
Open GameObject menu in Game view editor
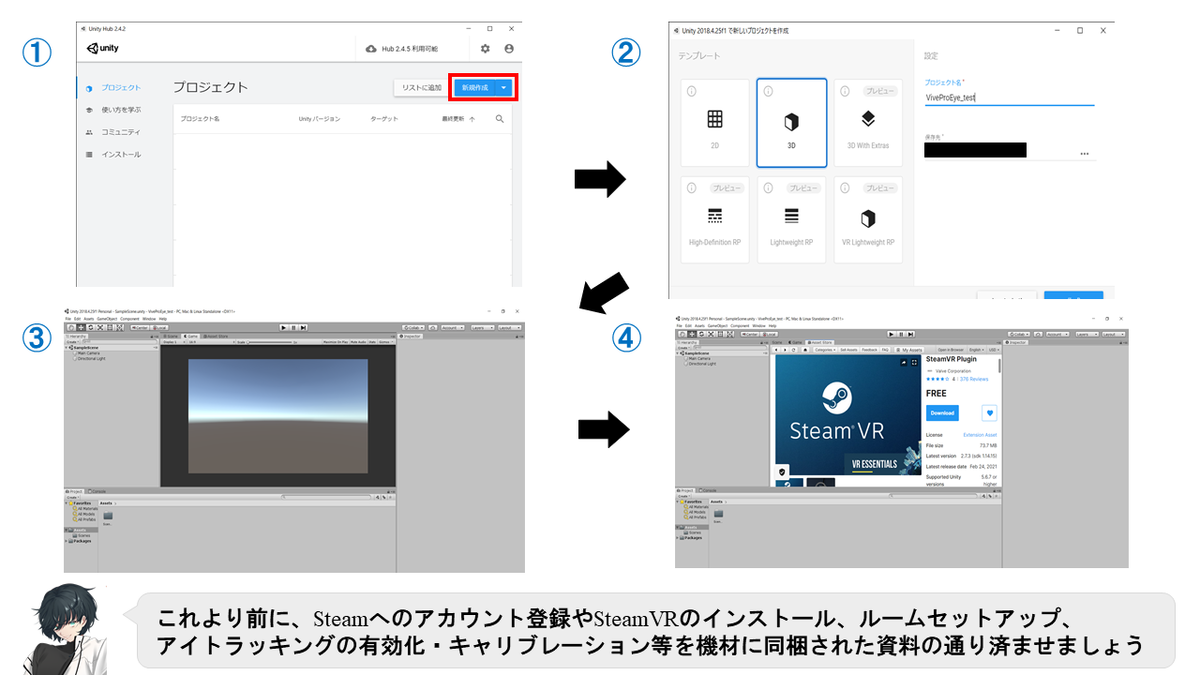(x=107, y=318)
